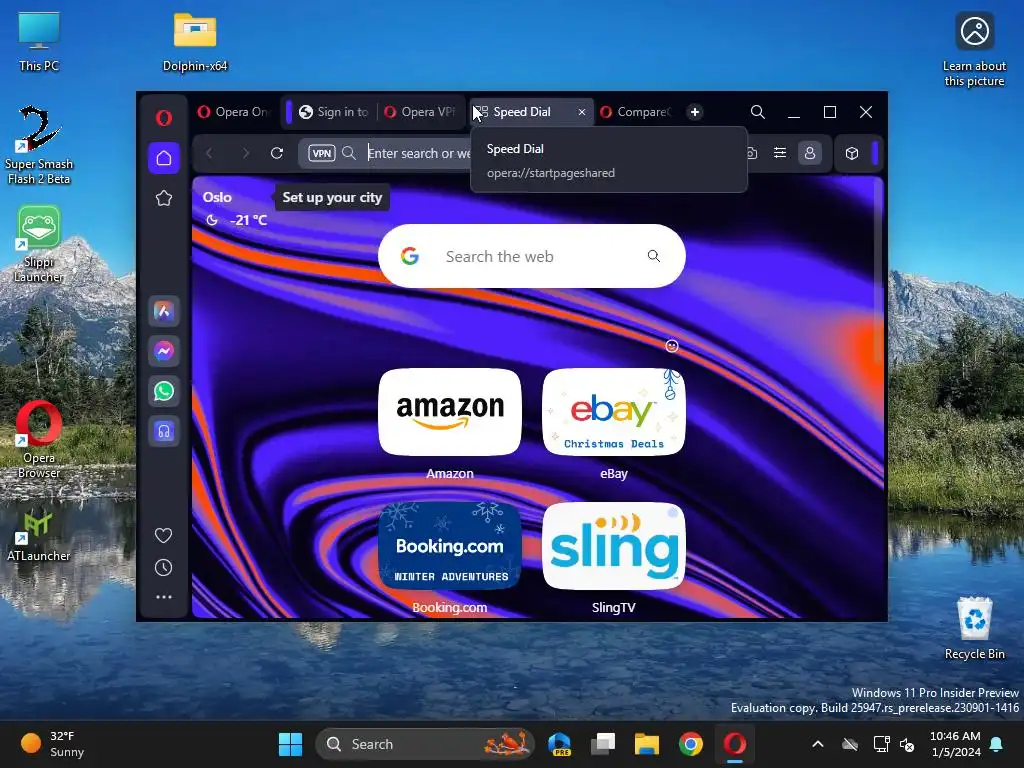Click the taskbar Search box
Image resolution: width=1024 pixels, height=768 pixels.
pyautogui.click(x=426, y=744)
